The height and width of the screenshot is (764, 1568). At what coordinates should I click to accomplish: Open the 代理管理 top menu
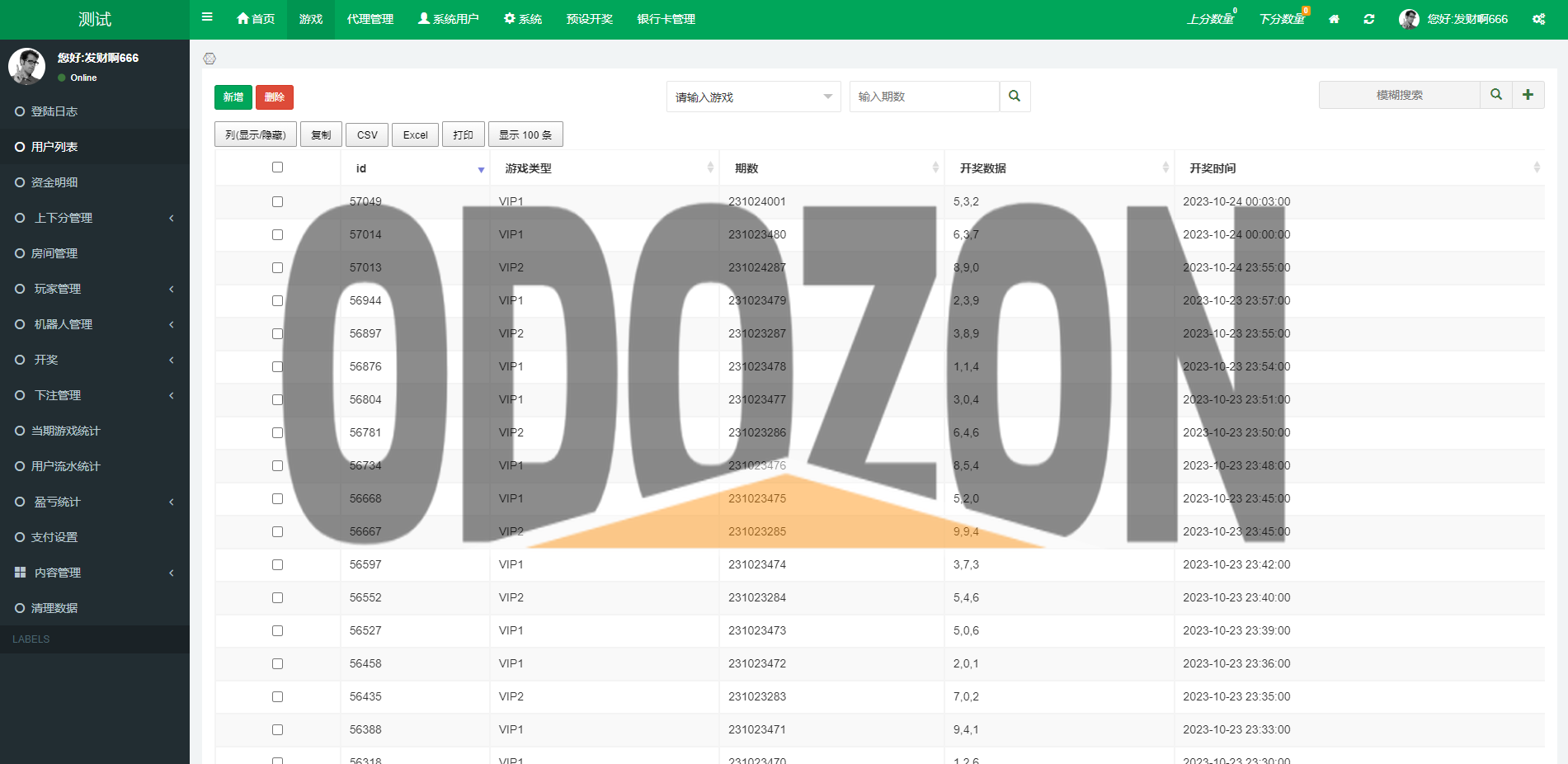pos(370,19)
